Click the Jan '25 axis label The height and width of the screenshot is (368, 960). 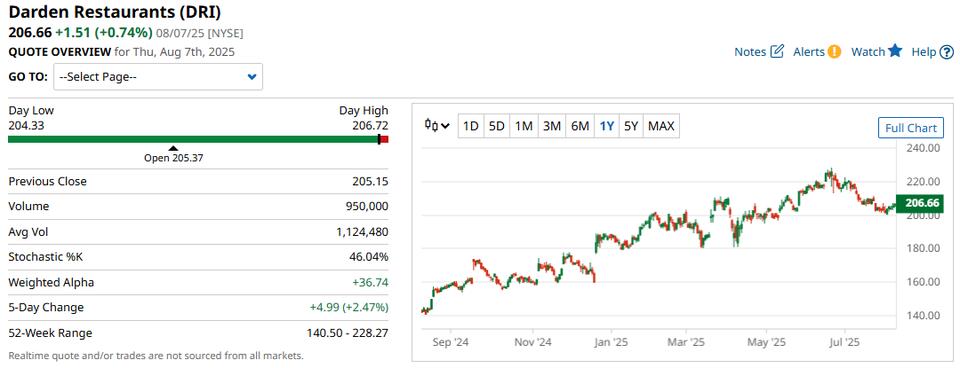tap(611, 343)
